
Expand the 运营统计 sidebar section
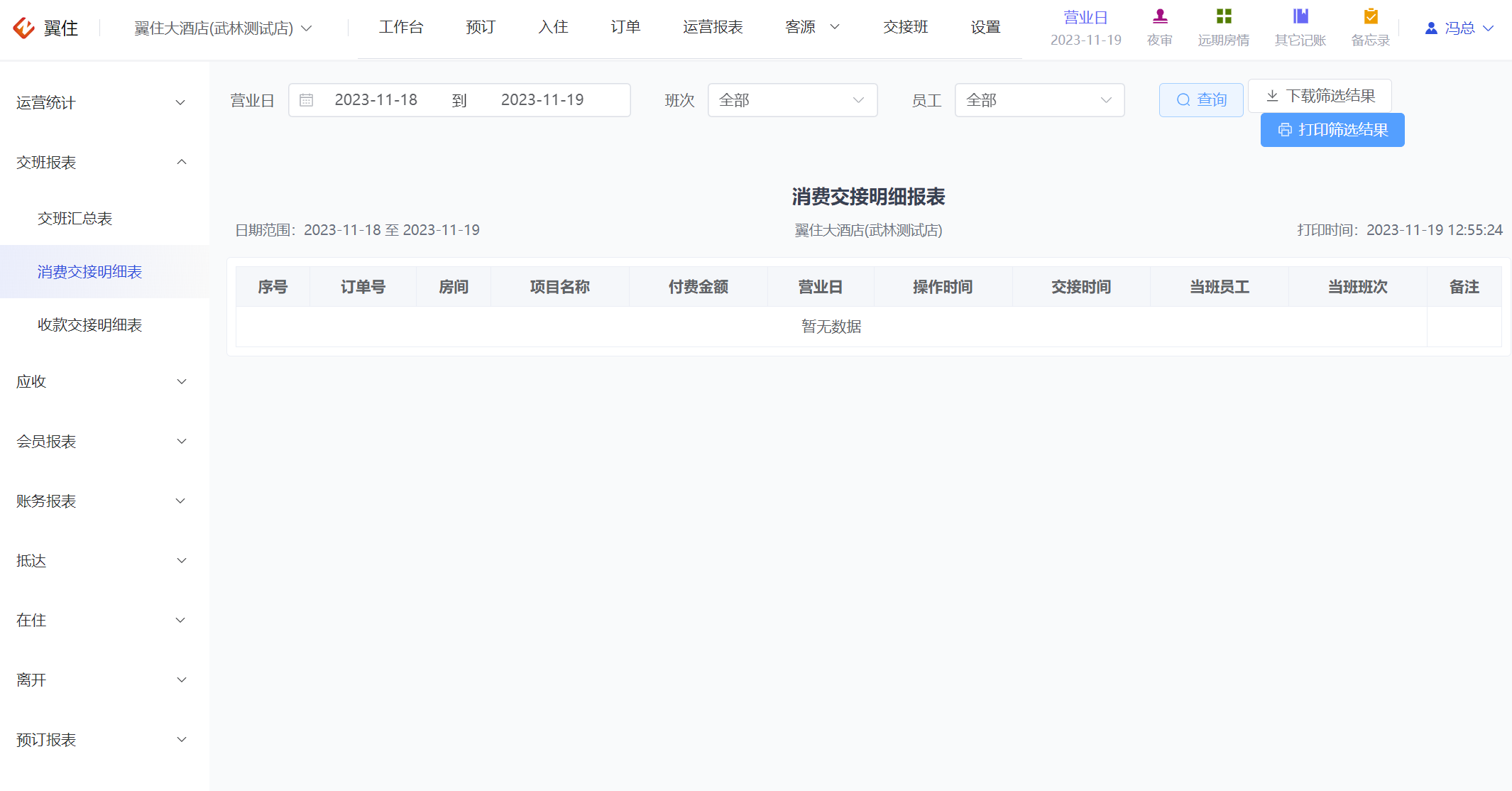[x=104, y=103]
